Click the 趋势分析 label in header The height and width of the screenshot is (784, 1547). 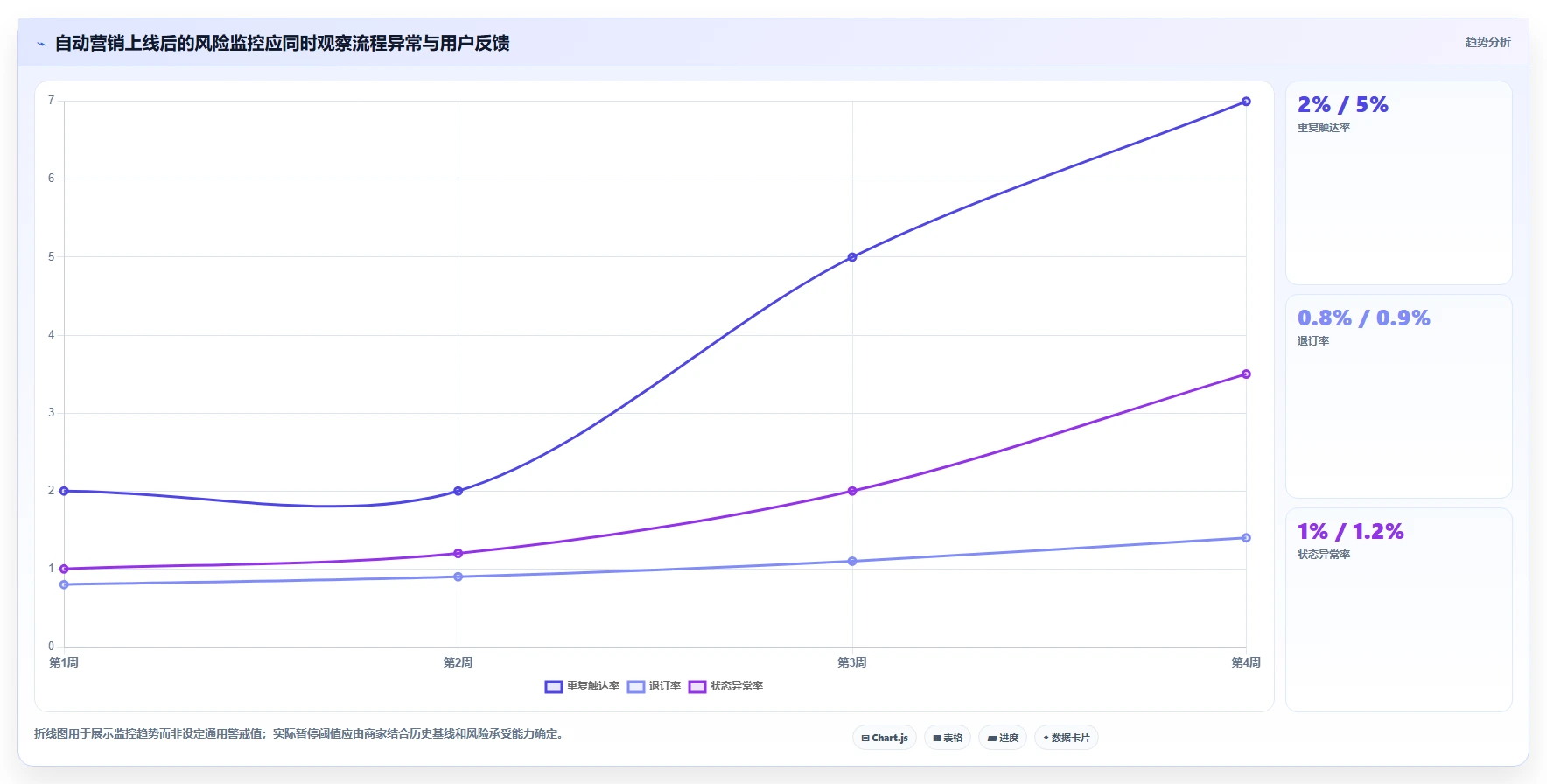click(1487, 42)
